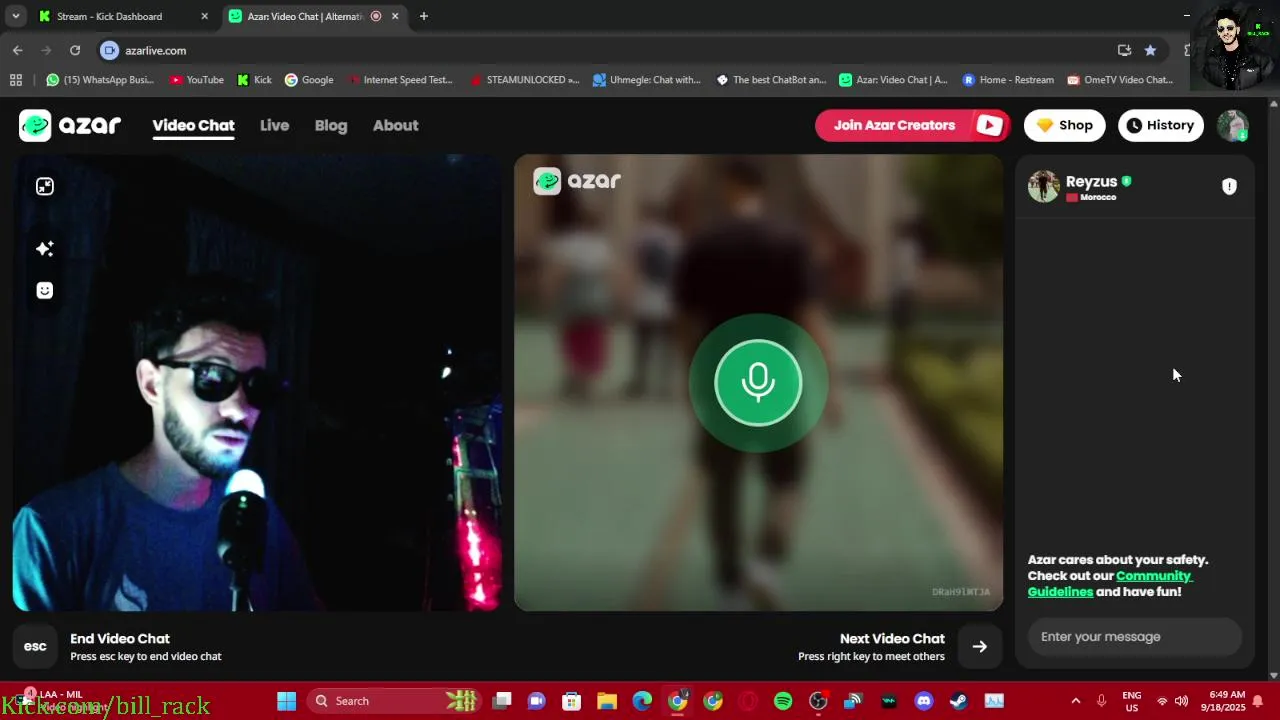Click the Next Video Chat label

point(892,638)
